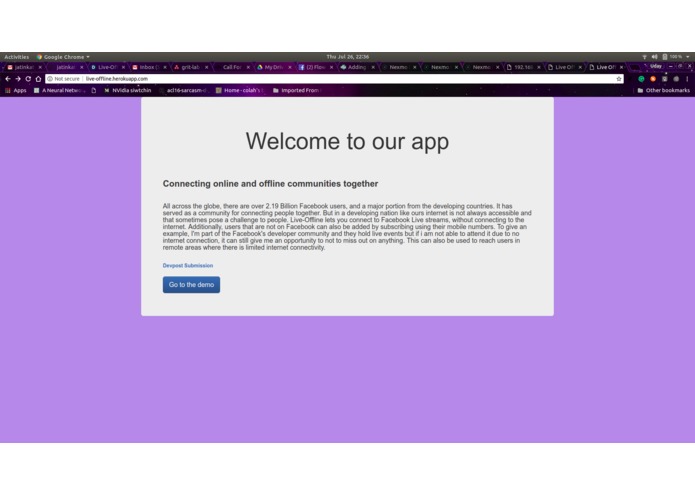The width and height of the screenshot is (695, 494).
Task: Click the Welcome to our app heading
Action: (348, 141)
